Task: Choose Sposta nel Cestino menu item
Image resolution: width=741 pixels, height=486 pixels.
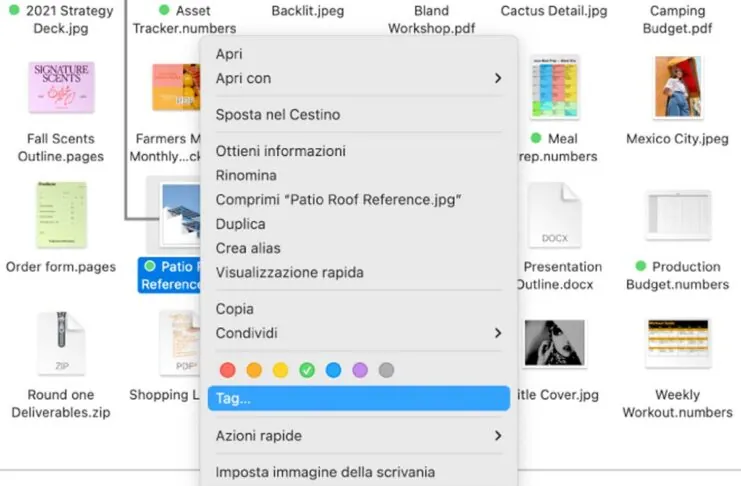Action: point(278,115)
